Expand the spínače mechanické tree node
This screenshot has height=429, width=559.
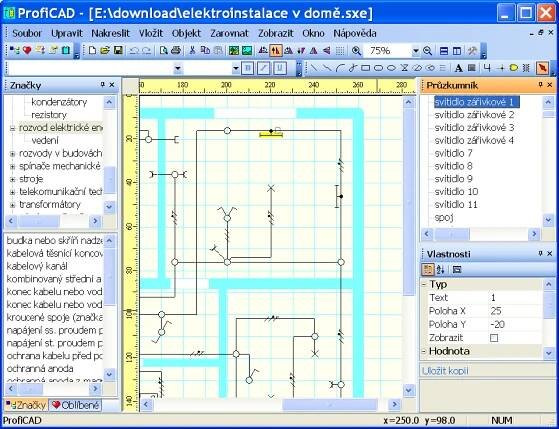[12, 167]
